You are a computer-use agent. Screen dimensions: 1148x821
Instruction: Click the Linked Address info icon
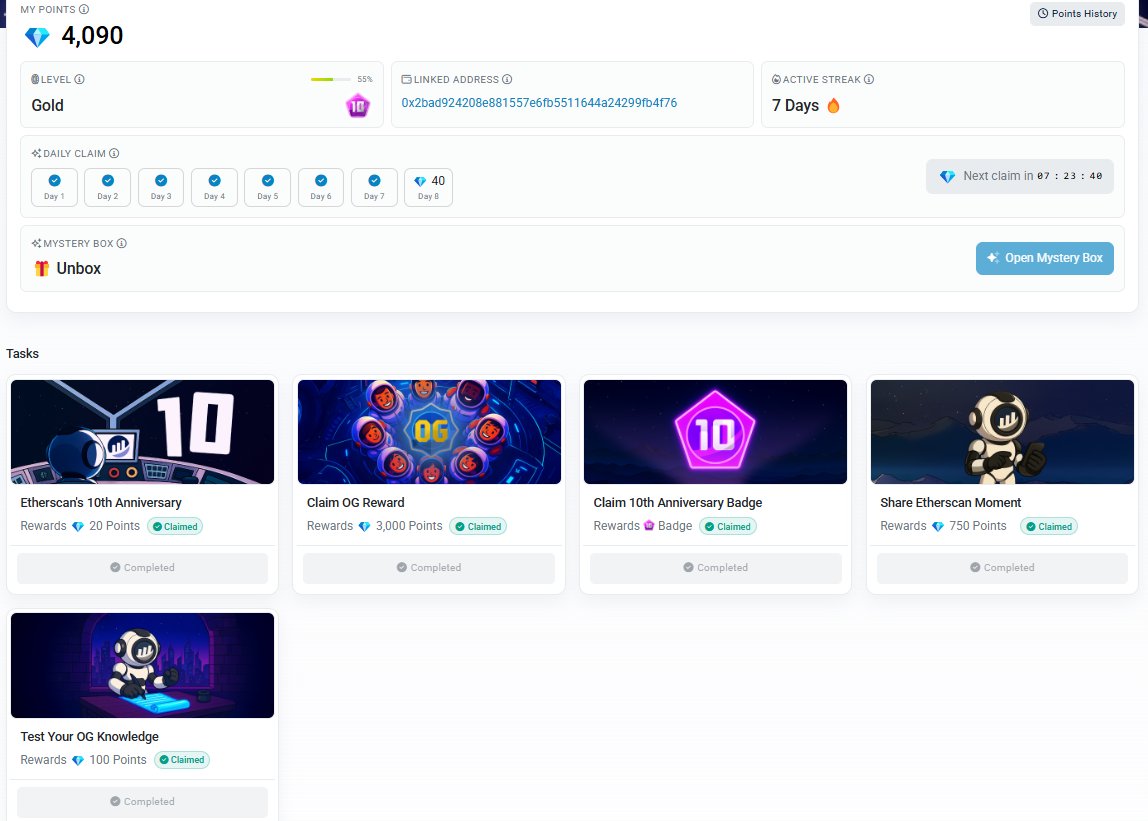pos(507,79)
